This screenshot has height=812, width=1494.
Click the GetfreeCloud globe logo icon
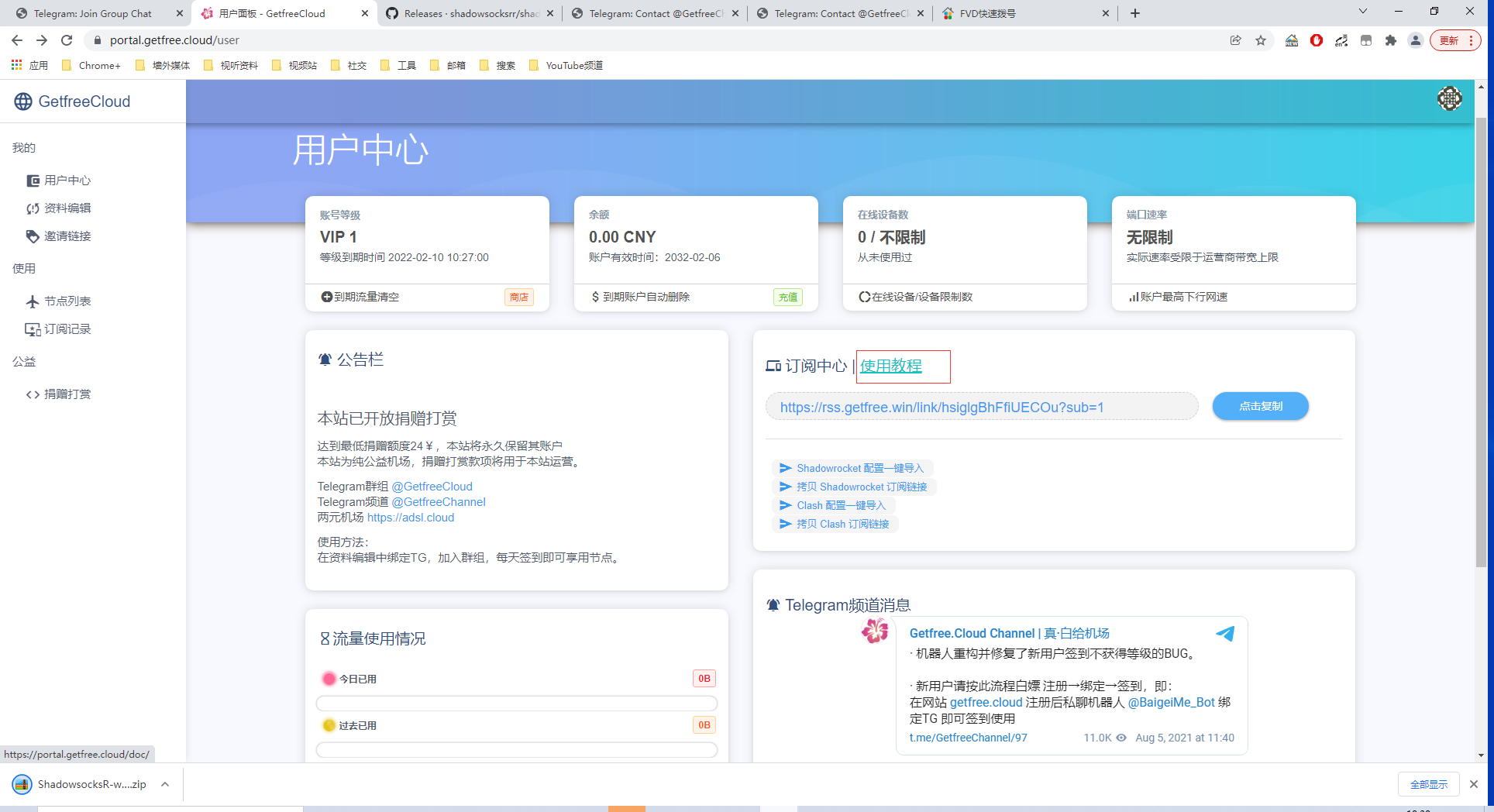tap(23, 101)
